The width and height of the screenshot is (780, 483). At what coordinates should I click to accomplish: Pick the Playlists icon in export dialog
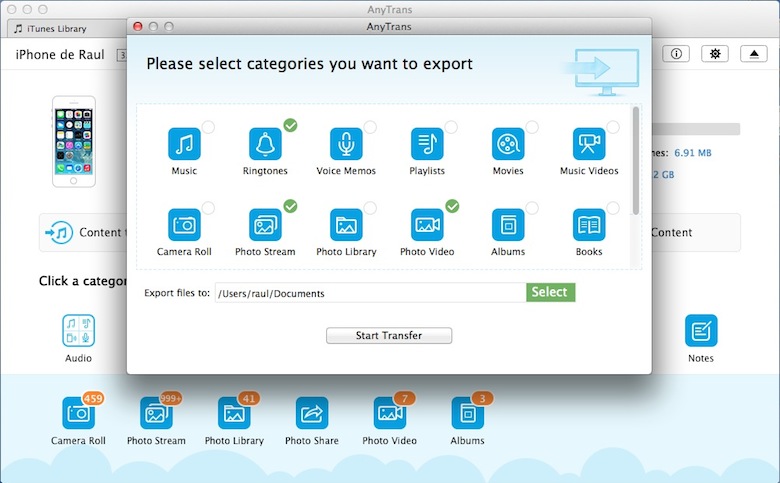(427, 144)
